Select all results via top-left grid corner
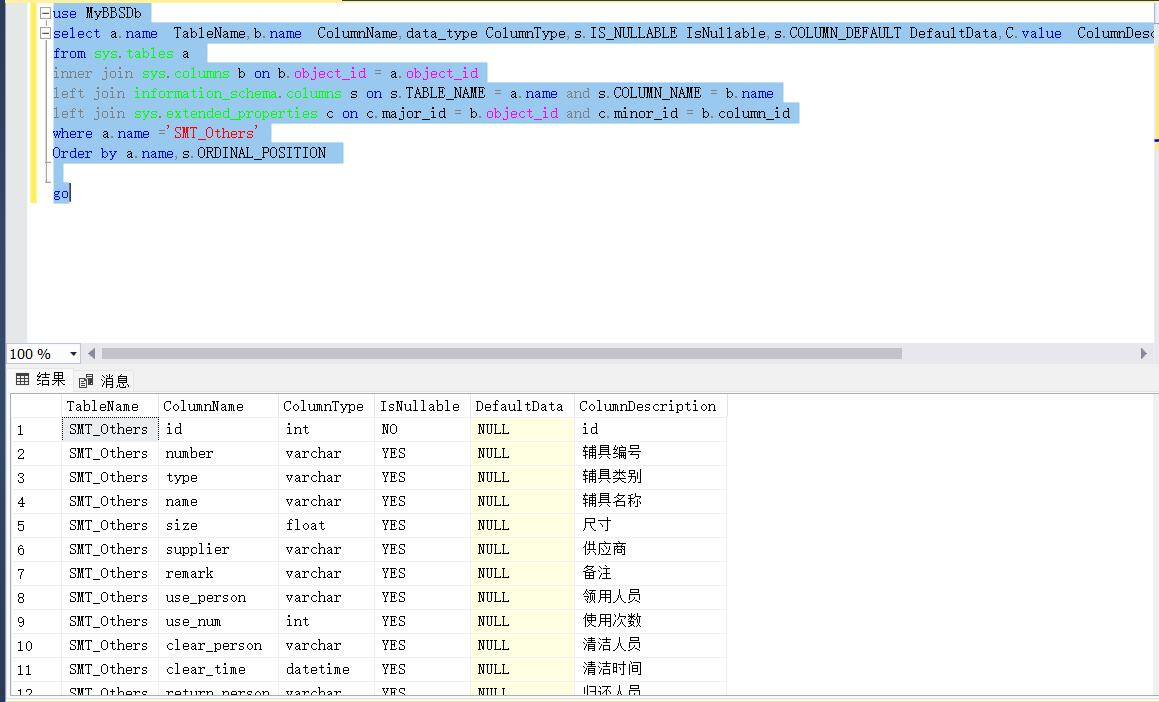1159x702 pixels. 36,406
